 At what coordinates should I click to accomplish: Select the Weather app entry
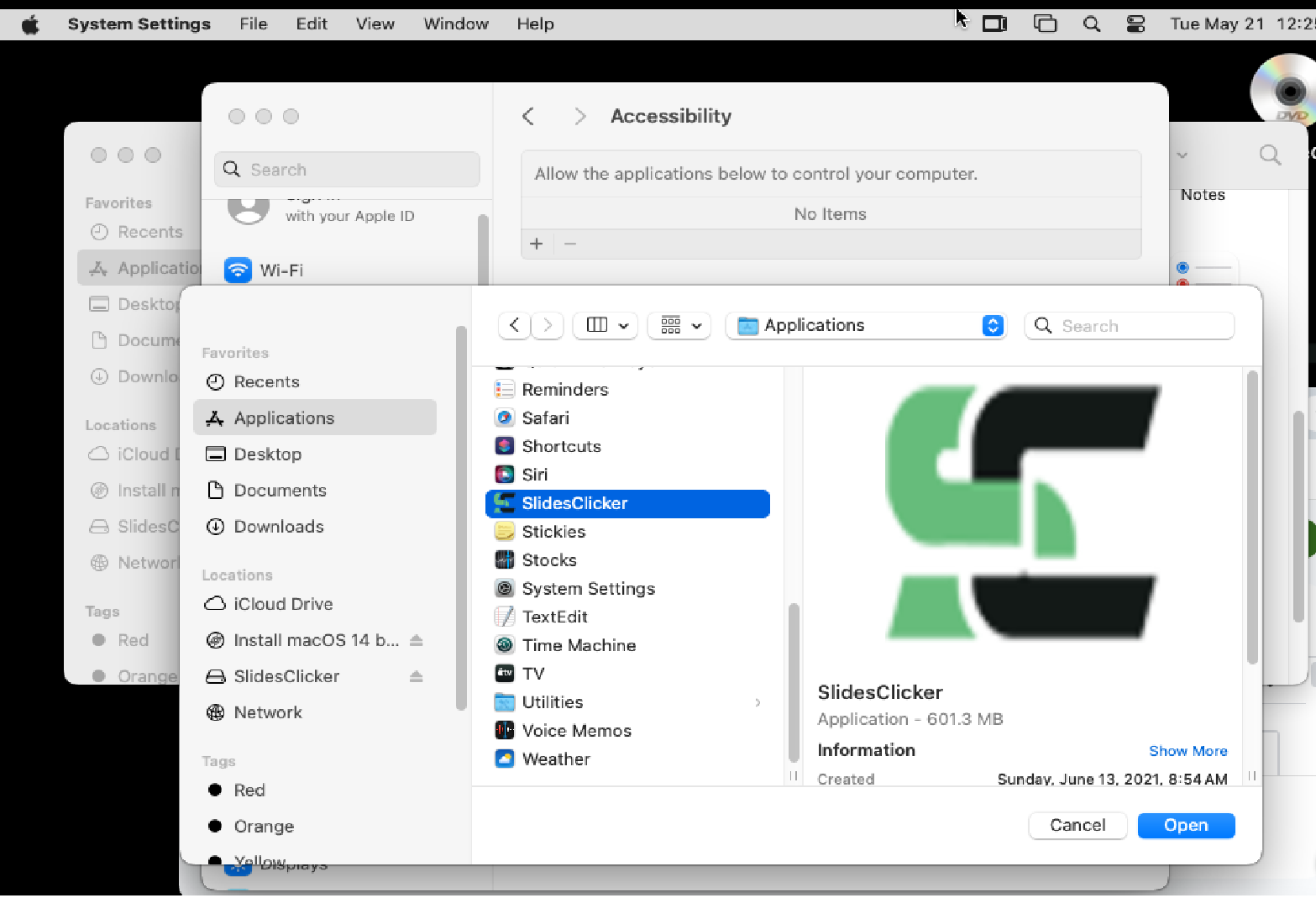627,759
